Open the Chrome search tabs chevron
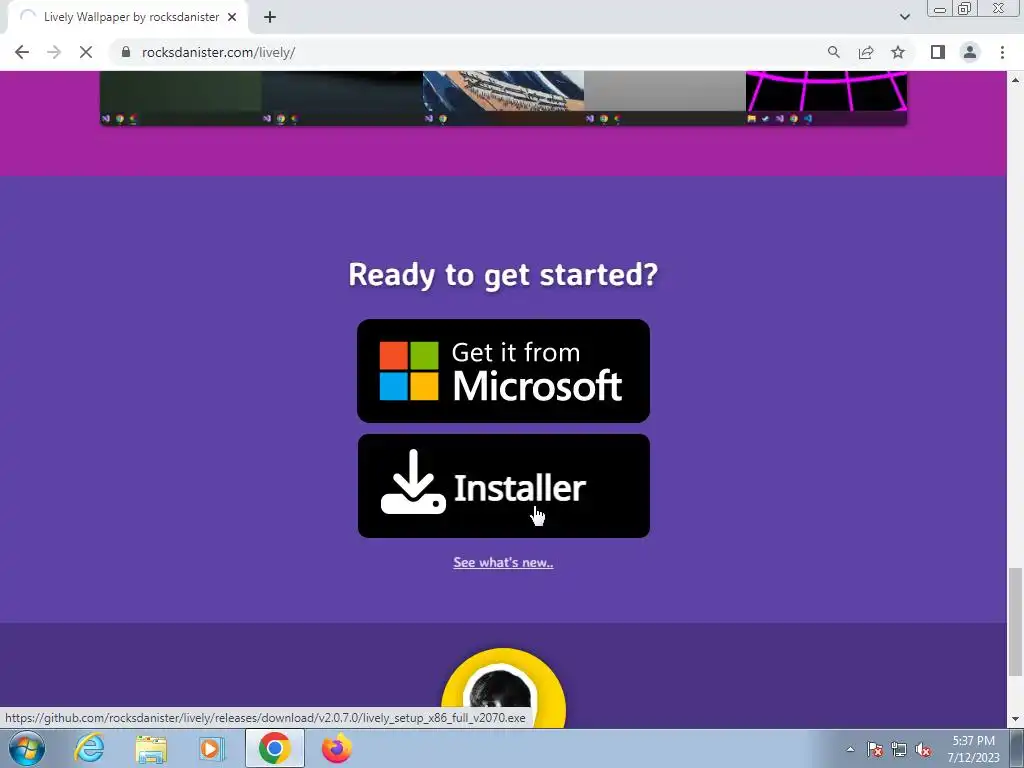 point(904,17)
